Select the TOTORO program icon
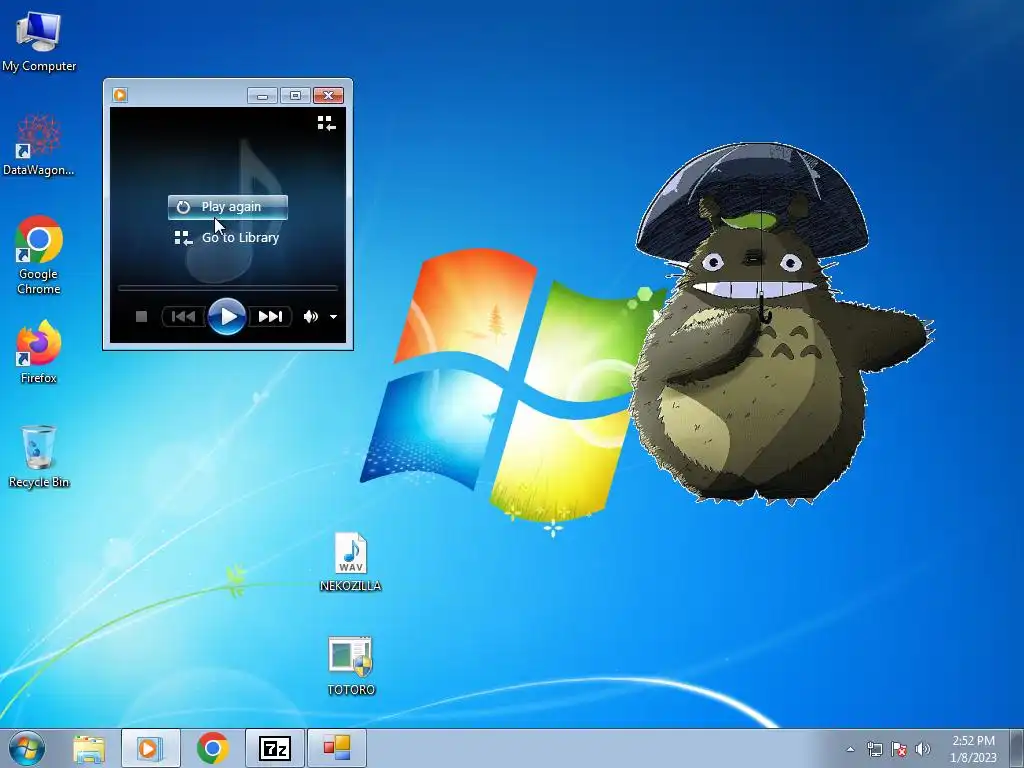This screenshot has width=1024, height=768. [351, 666]
